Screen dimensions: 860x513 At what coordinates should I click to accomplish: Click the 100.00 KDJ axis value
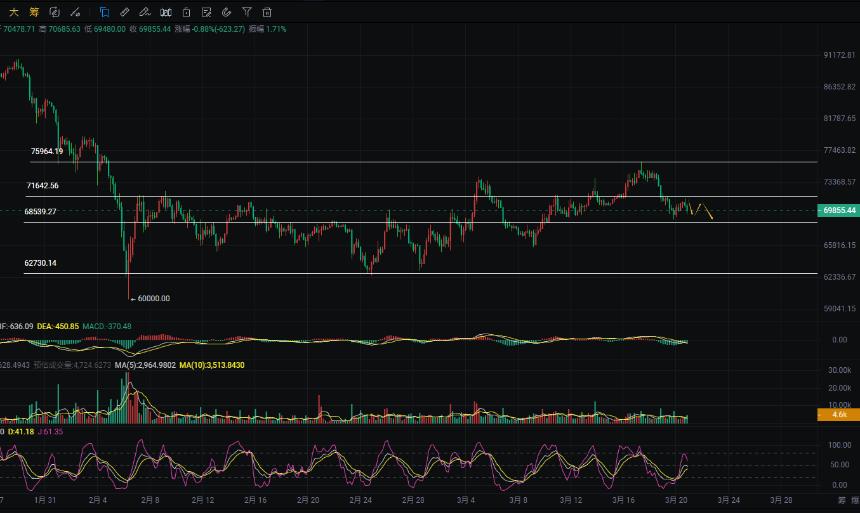coord(840,445)
